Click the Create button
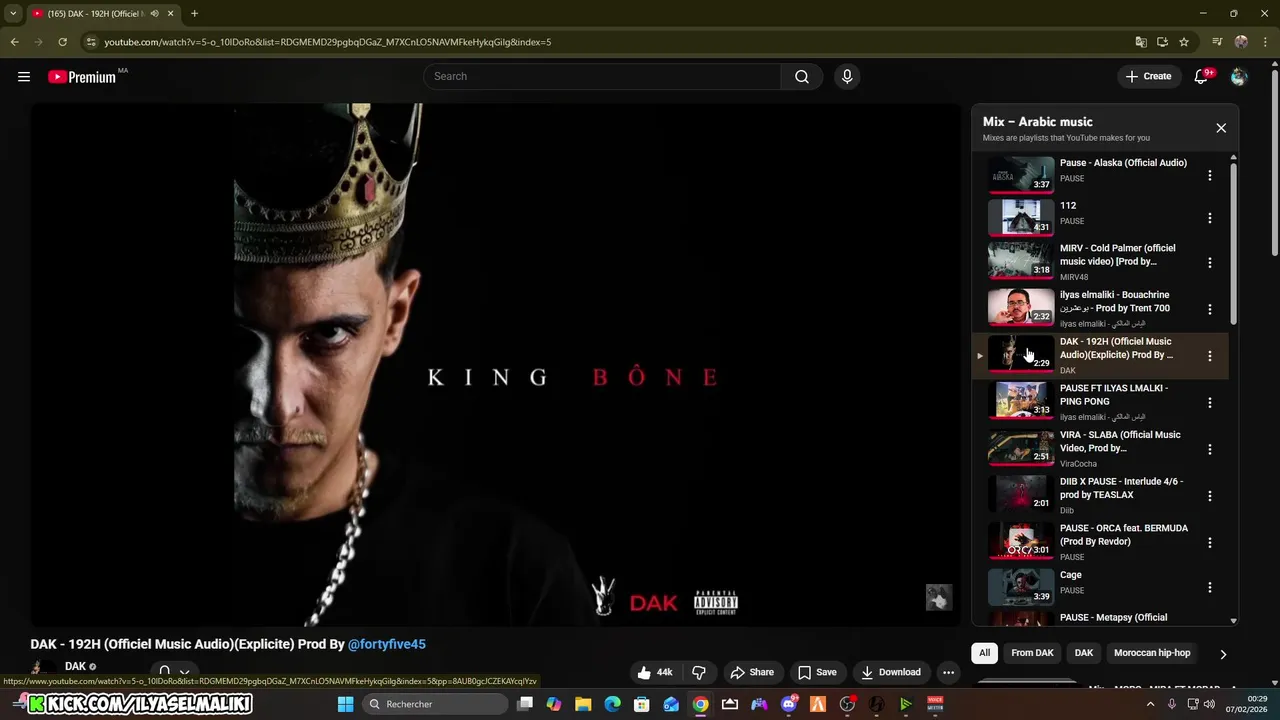Image resolution: width=1280 pixels, height=720 pixels. (x=1148, y=76)
